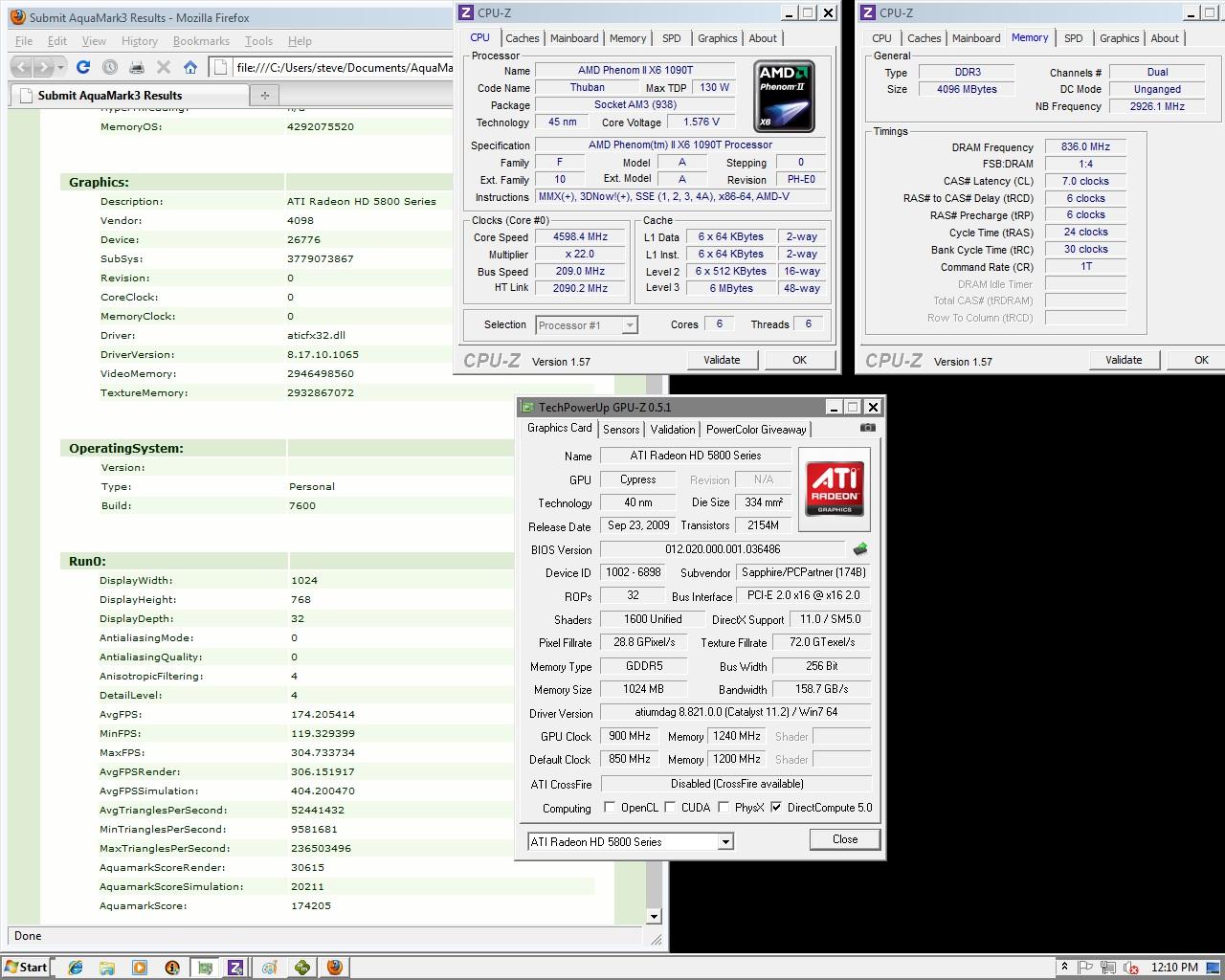Uncheck the DirectCompute 5.0 checkbox
This screenshot has height=980, width=1225.
775,808
